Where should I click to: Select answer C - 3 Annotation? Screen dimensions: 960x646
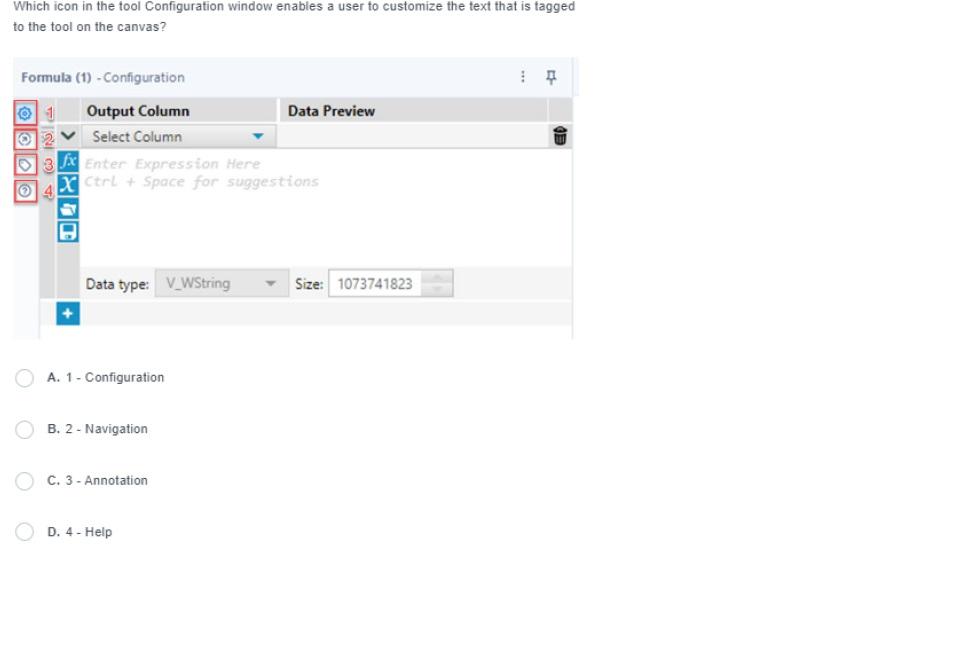[x=24, y=480]
